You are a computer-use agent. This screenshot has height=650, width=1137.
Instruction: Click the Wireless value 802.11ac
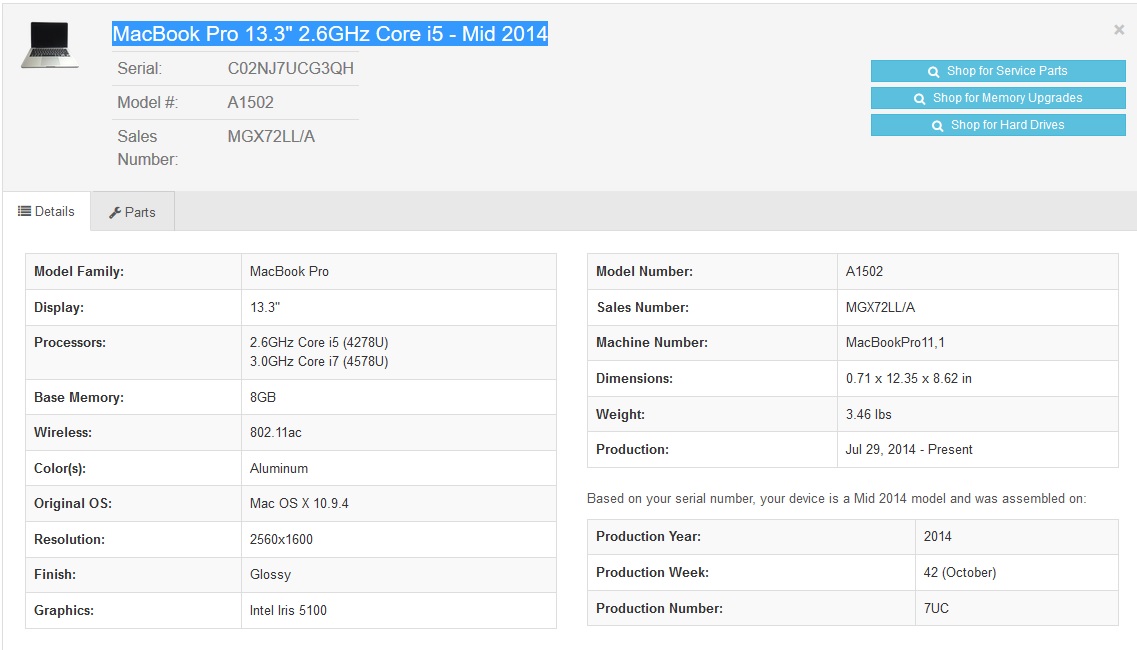276,432
